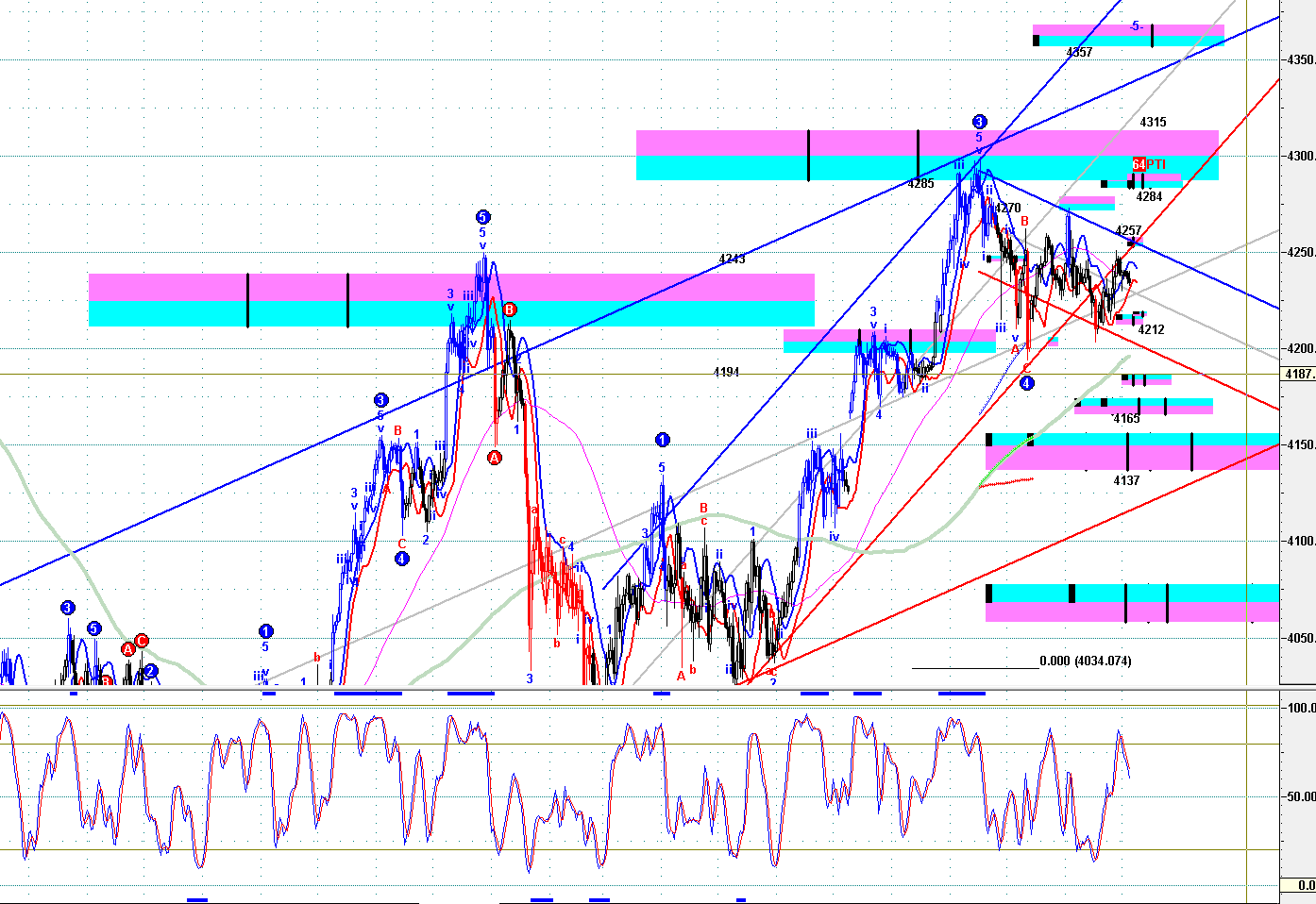Click the -5- wave projection label
The image size is (1316, 904).
(1136, 26)
